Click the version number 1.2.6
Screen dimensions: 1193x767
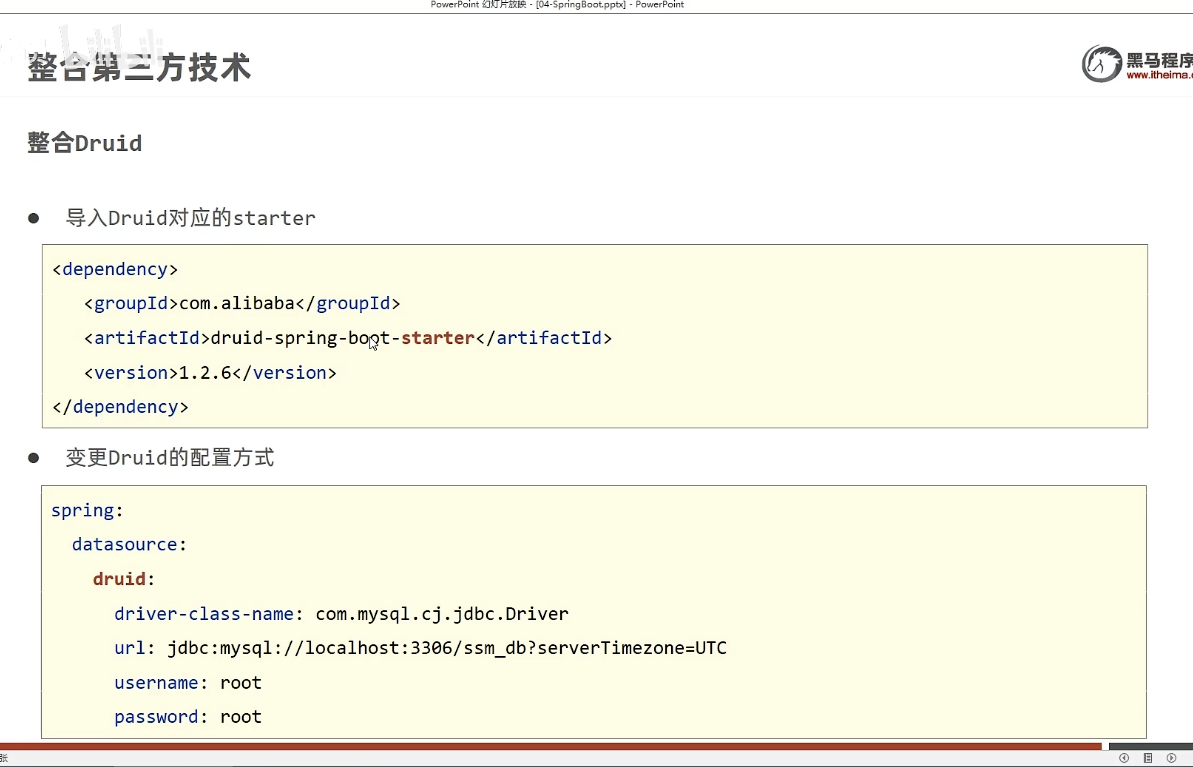[x=205, y=373]
